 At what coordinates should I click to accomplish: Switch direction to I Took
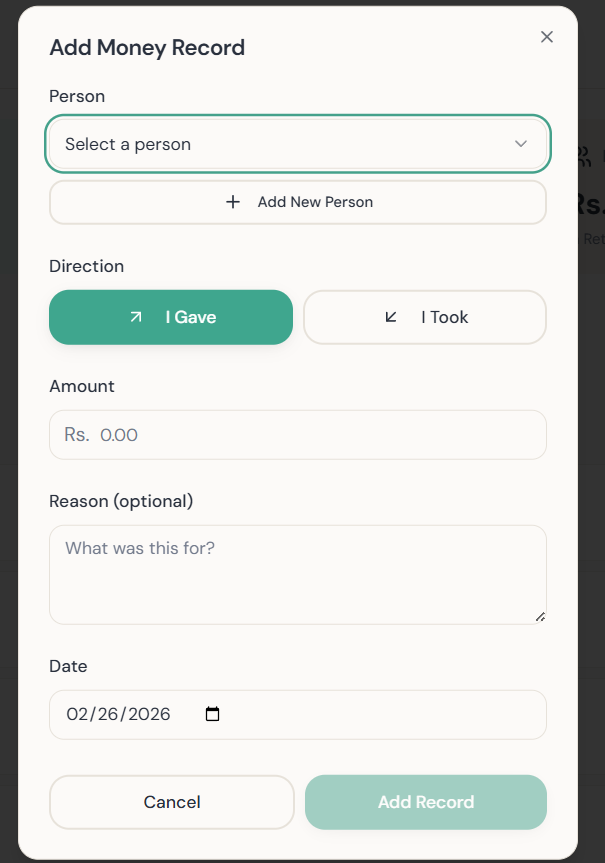[x=424, y=316]
